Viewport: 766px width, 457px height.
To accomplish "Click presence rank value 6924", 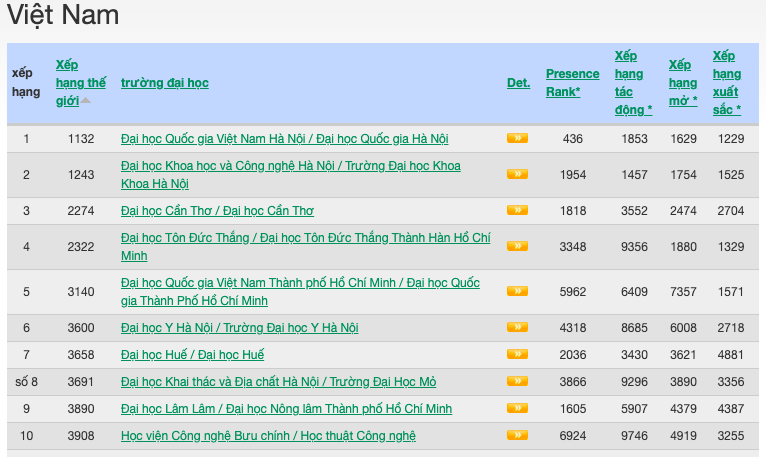I will click(573, 435).
